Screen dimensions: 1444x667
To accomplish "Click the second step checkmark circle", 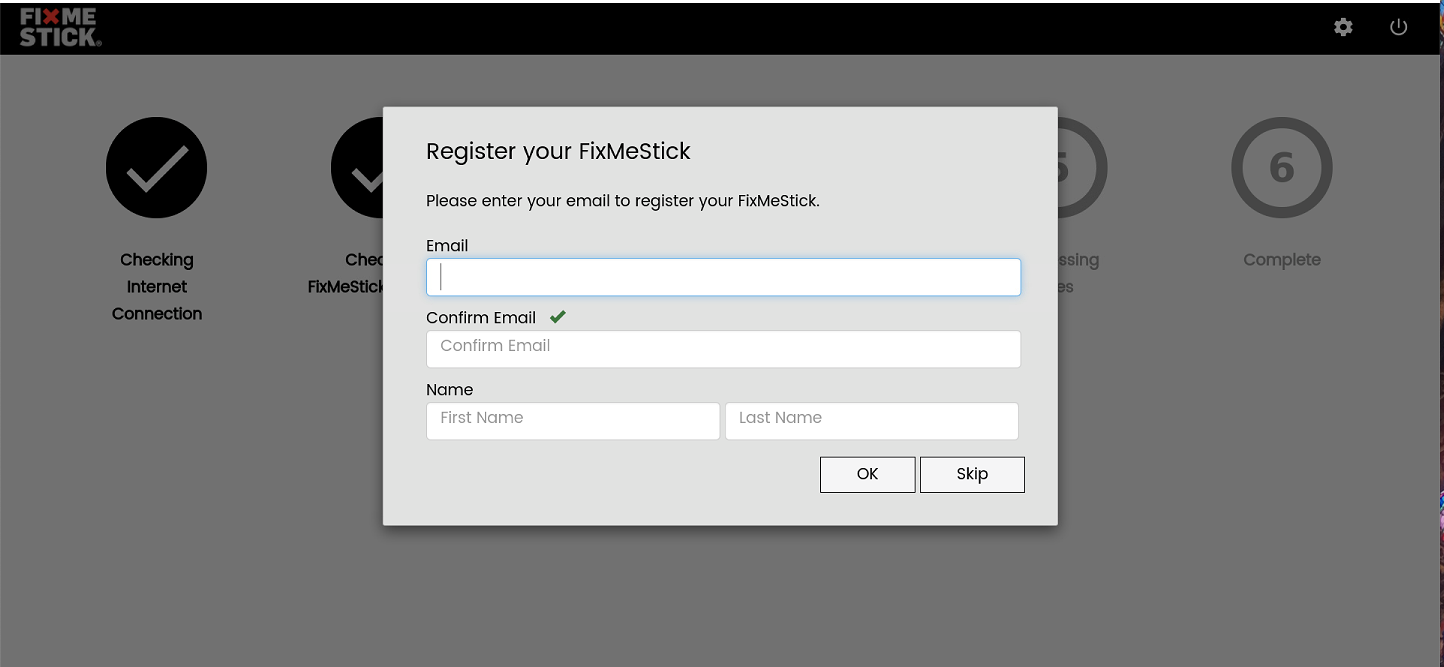I will 357,168.
